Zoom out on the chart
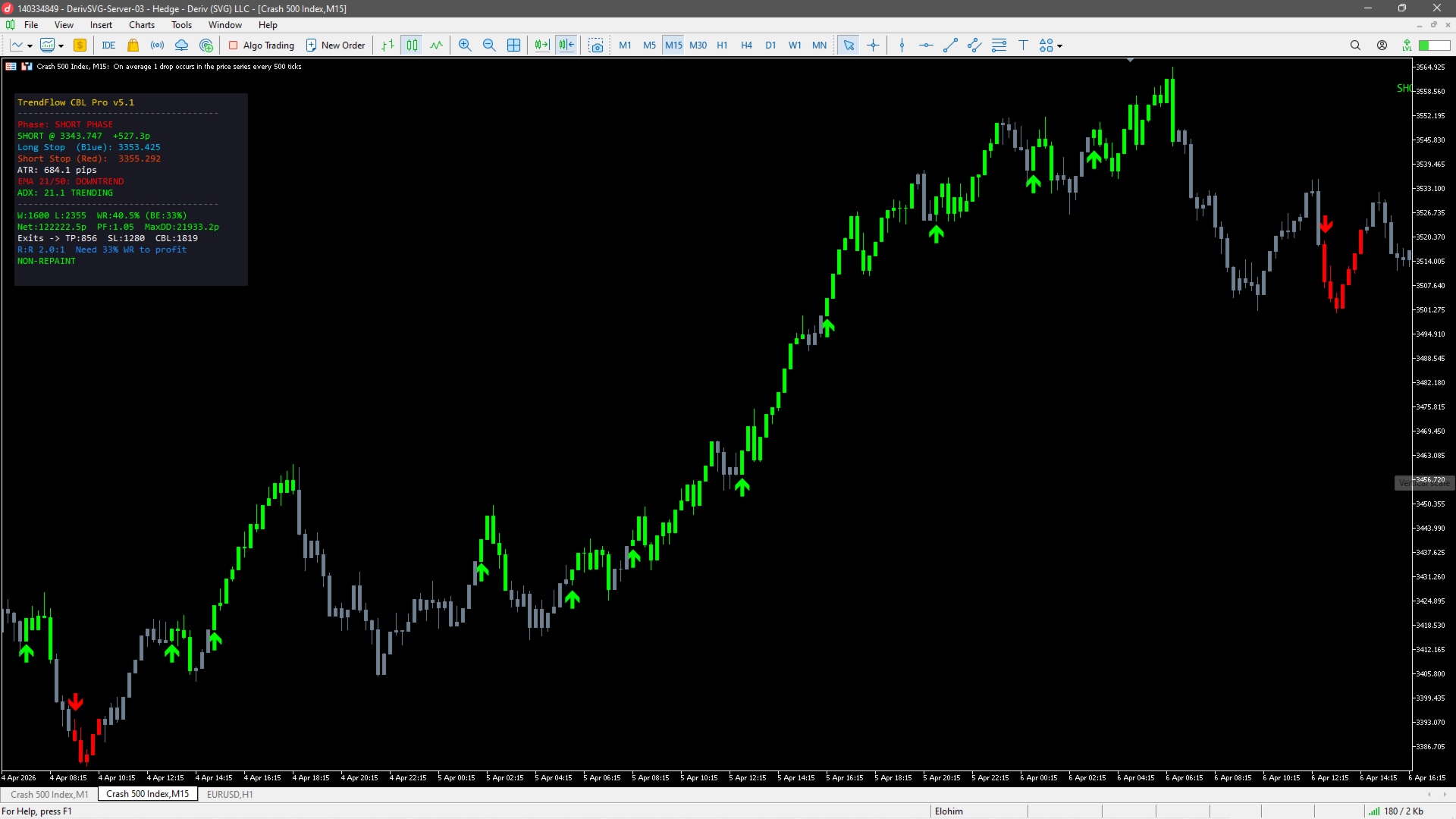The height and width of the screenshot is (819, 1456). 489,45
